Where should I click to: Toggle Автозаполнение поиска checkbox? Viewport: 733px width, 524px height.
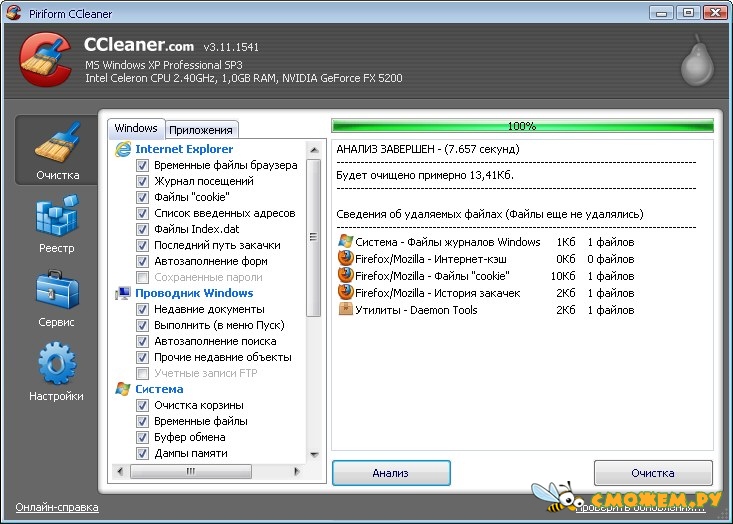pyautogui.click(x=143, y=341)
